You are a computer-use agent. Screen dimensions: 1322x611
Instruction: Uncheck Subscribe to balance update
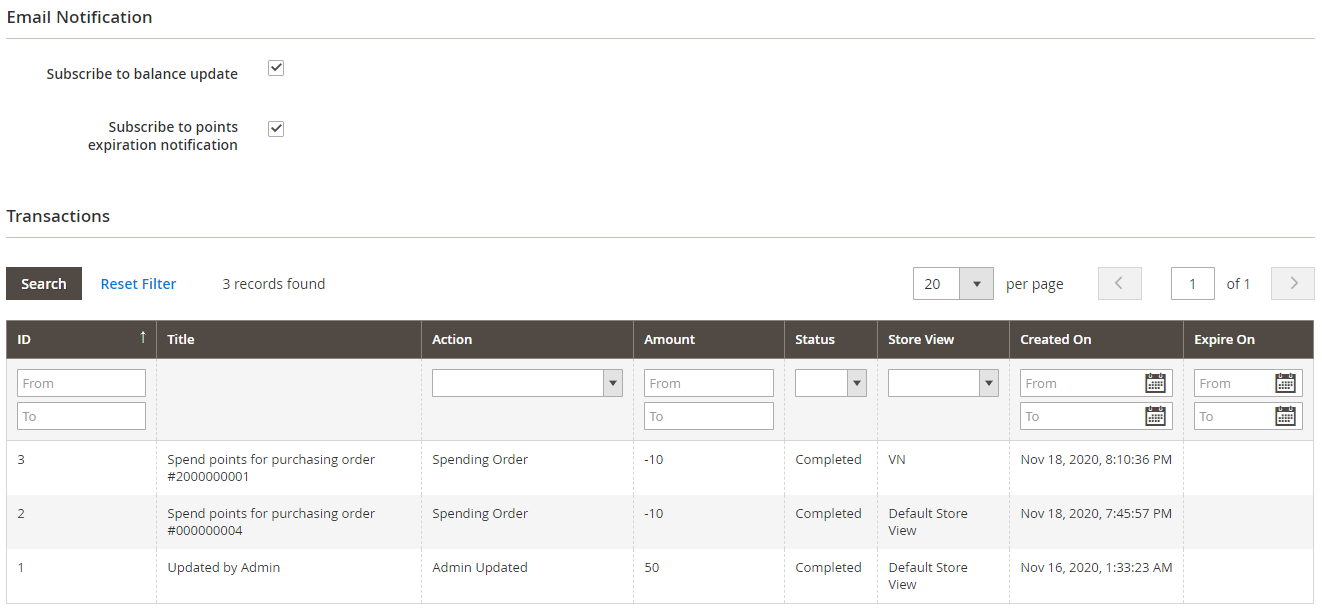[276, 68]
